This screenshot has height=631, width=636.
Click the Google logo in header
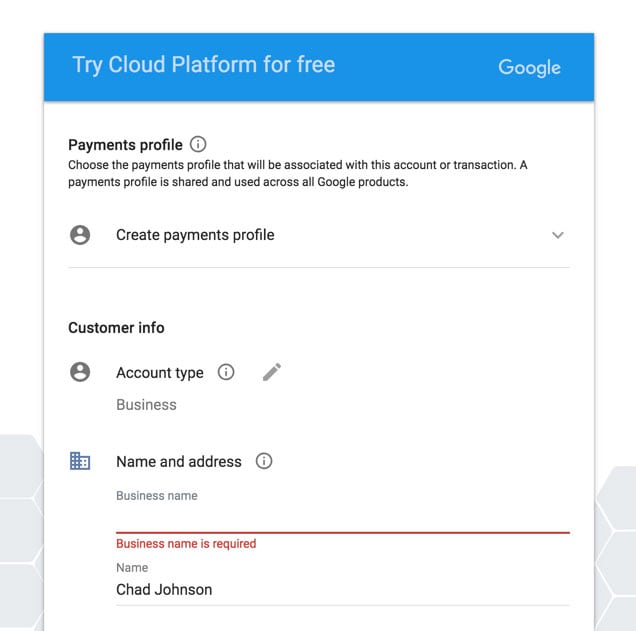(x=529, y=67)
